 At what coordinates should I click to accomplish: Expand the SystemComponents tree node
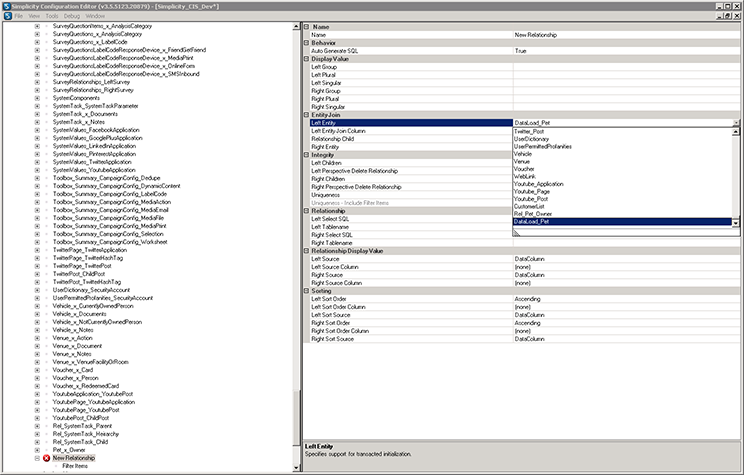[x=37, y=98]
